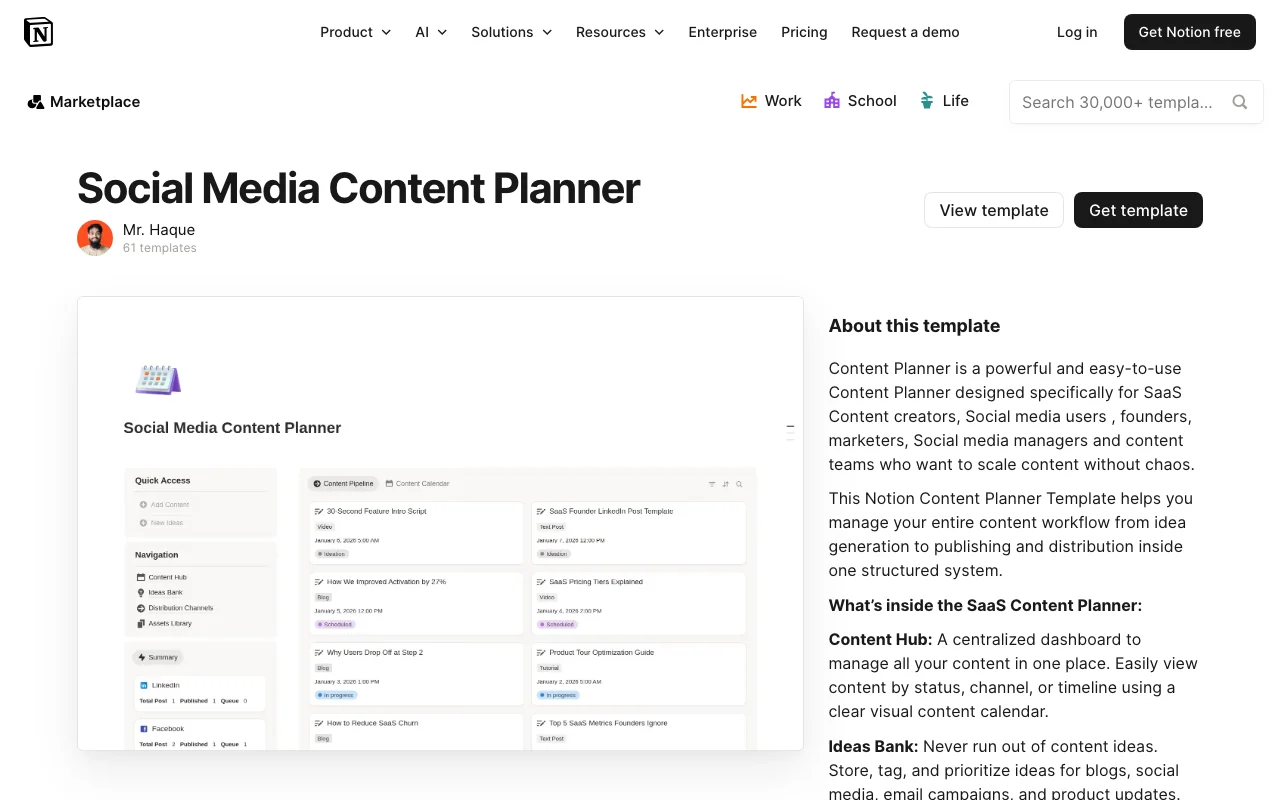Click the Ideas Bank: label
The height and width of the screenshot is (800, 1280).
[874, 746]
